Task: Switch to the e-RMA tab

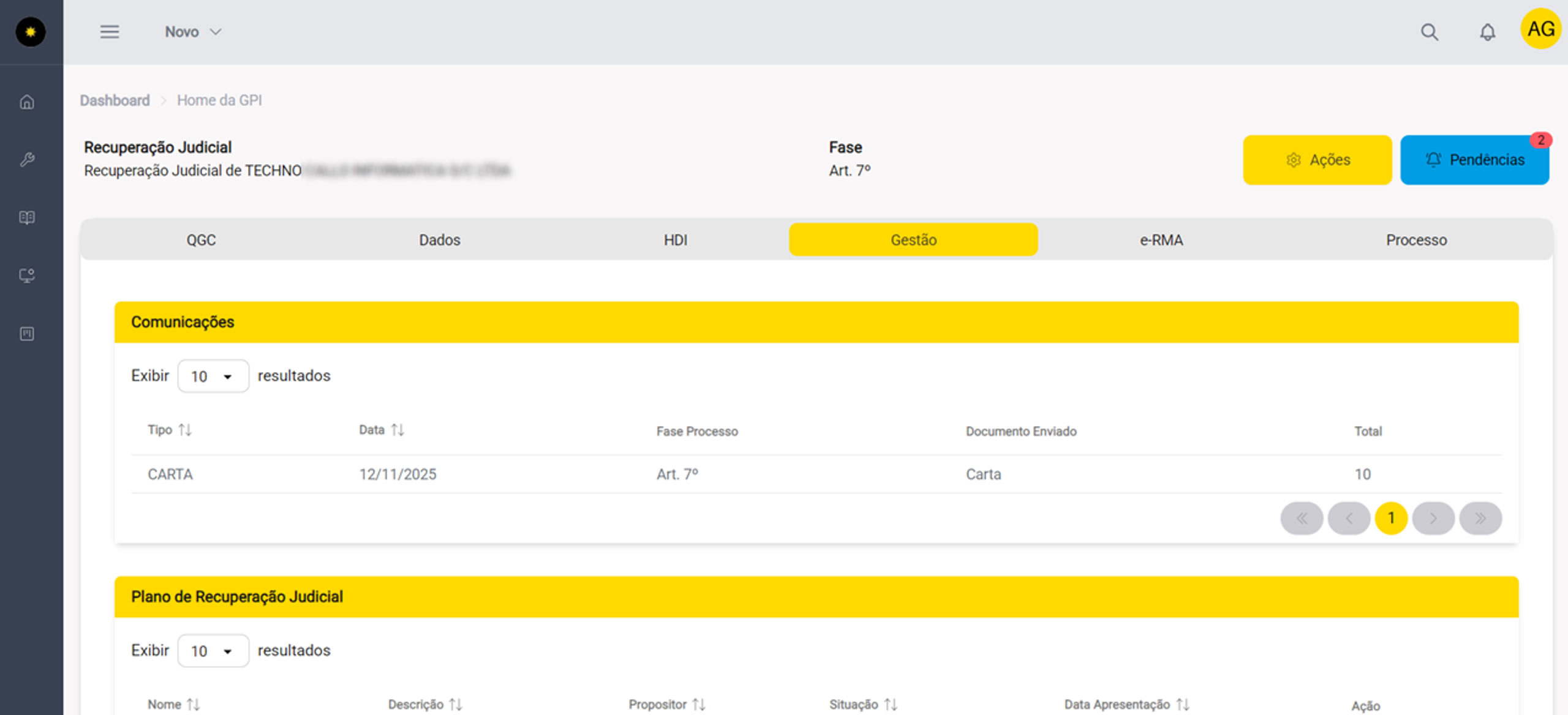Action: pyautogui.click(x=1161, y=240)
